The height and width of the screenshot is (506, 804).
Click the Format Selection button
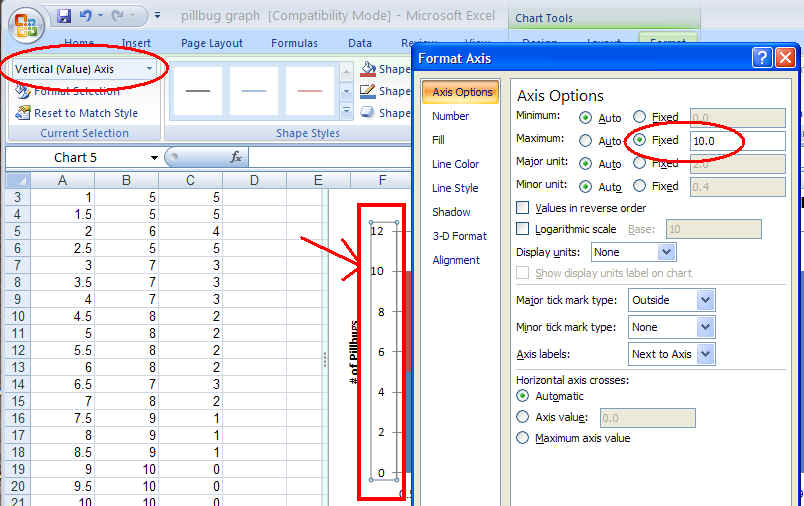(68, 92)
